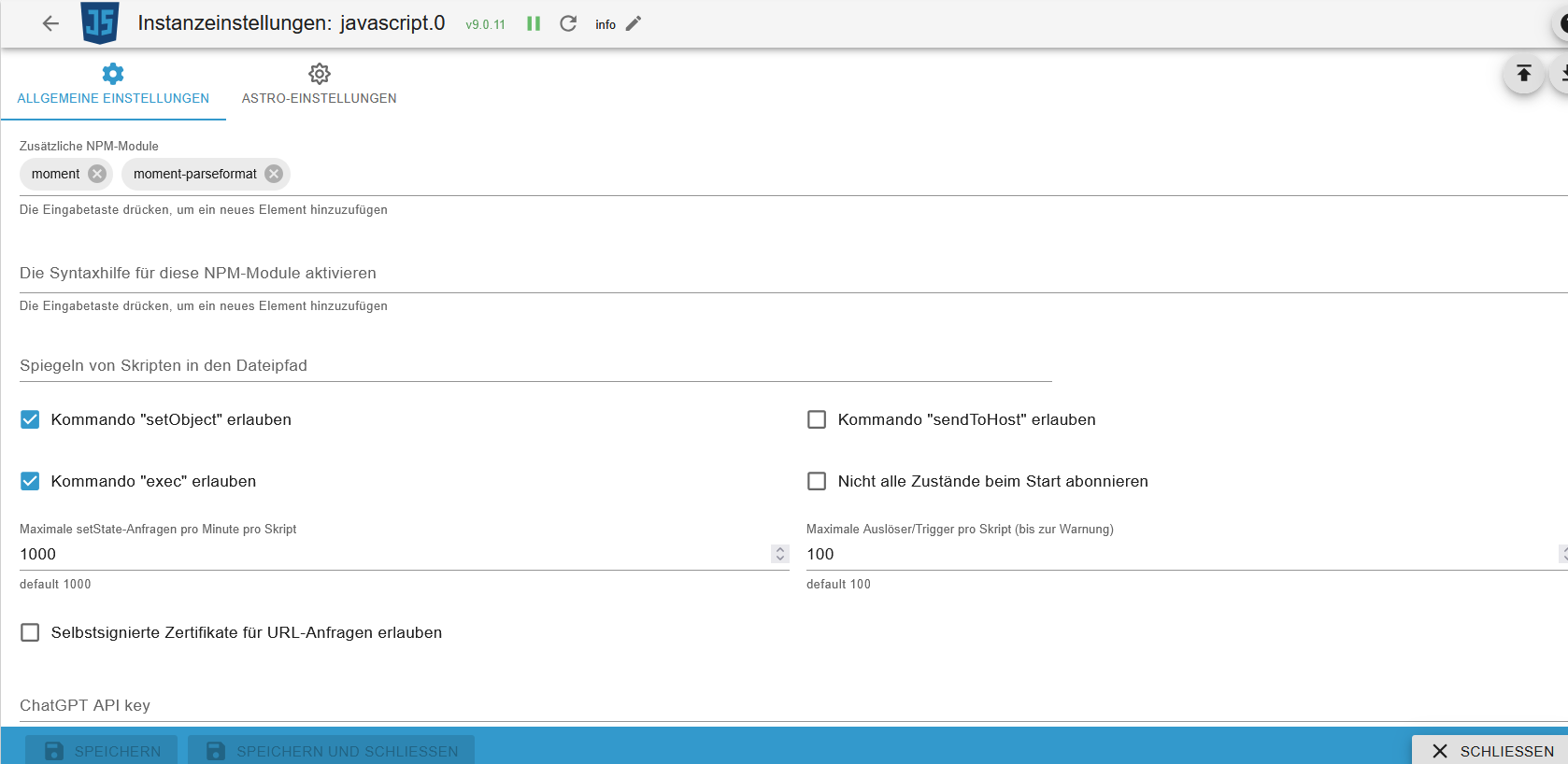Image resolution: width=1568 pixels, height=764 pixels.
Task: Focus the ChatGPT API key field
Action: (792, 705)
